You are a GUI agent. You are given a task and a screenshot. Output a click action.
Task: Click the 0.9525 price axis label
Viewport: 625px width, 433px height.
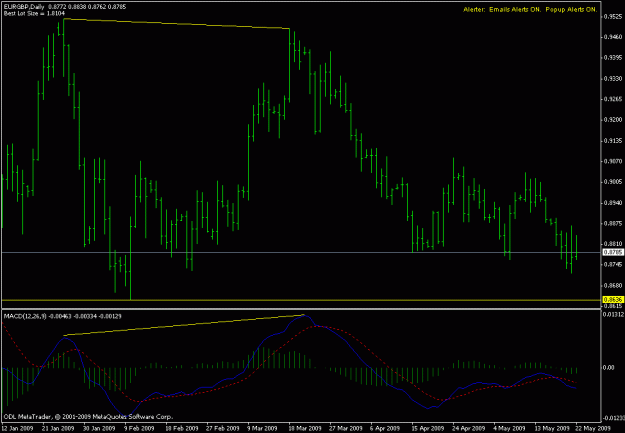coord(613,17)
